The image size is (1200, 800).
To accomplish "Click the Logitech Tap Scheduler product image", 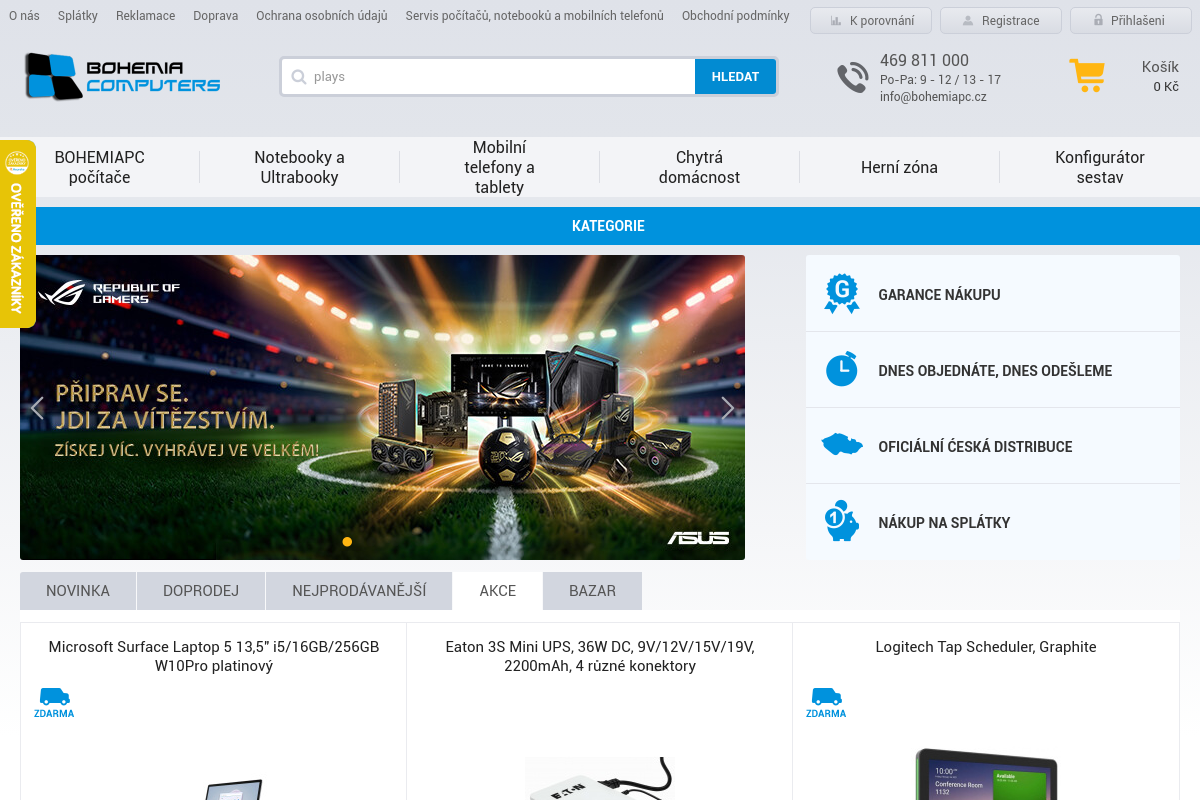I will tap(986, 774).
